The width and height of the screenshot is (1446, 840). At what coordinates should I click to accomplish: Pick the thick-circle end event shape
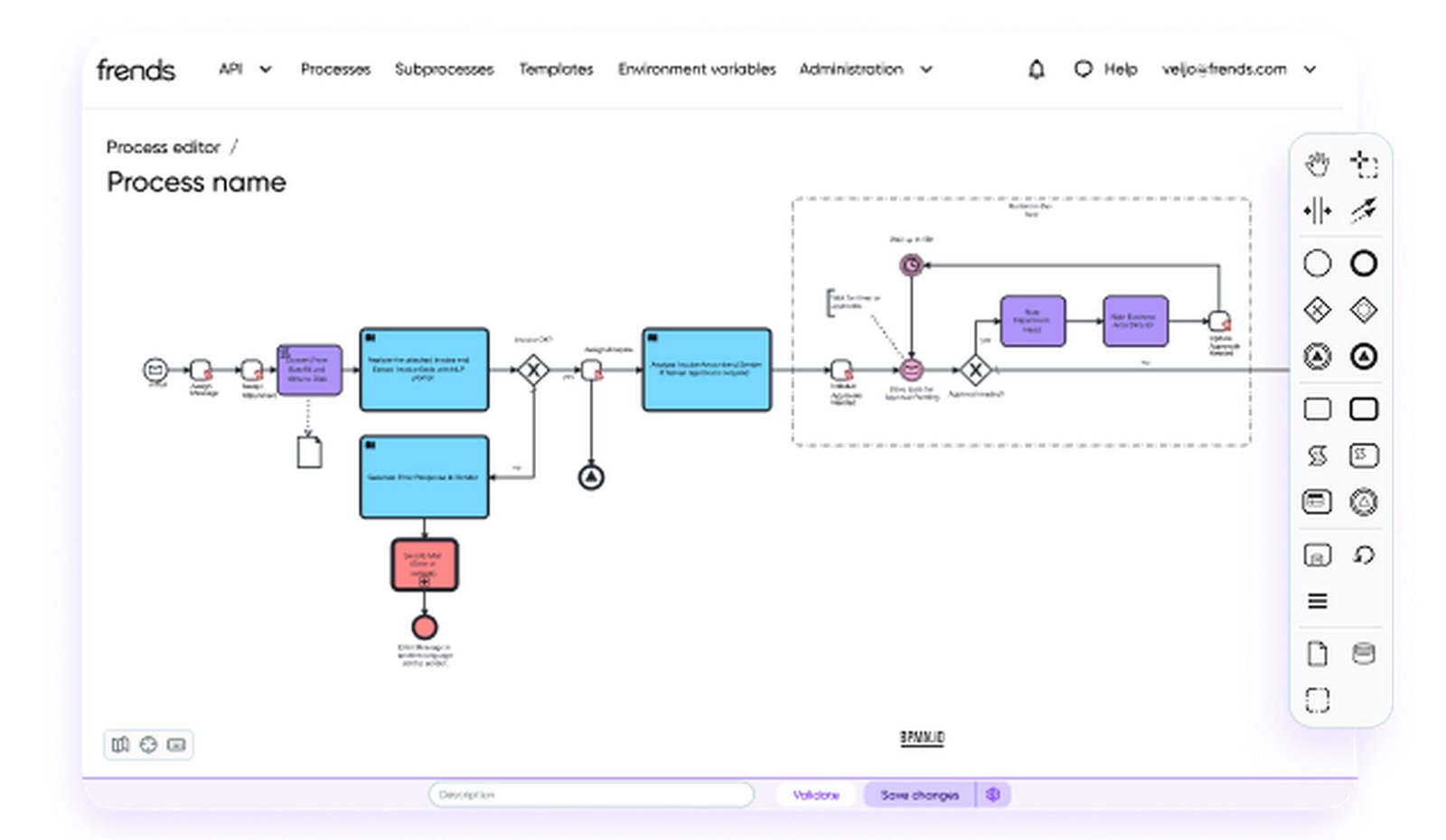click(1363, 264)
